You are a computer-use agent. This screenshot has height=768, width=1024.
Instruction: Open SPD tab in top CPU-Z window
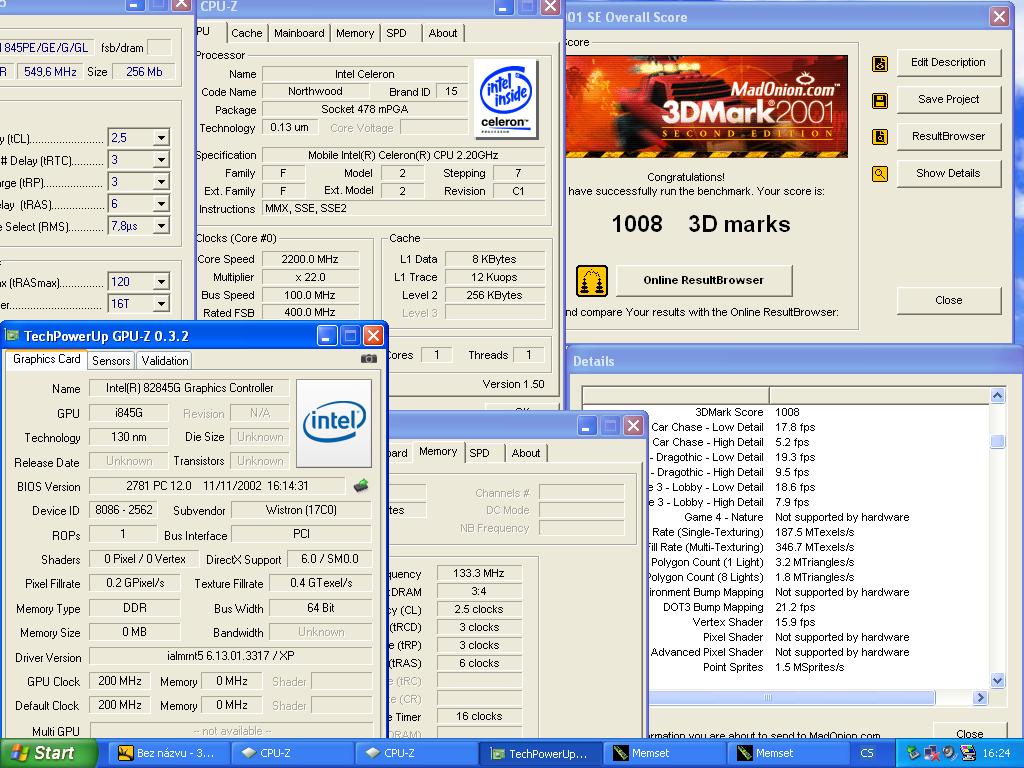click(x=396, y=33)
